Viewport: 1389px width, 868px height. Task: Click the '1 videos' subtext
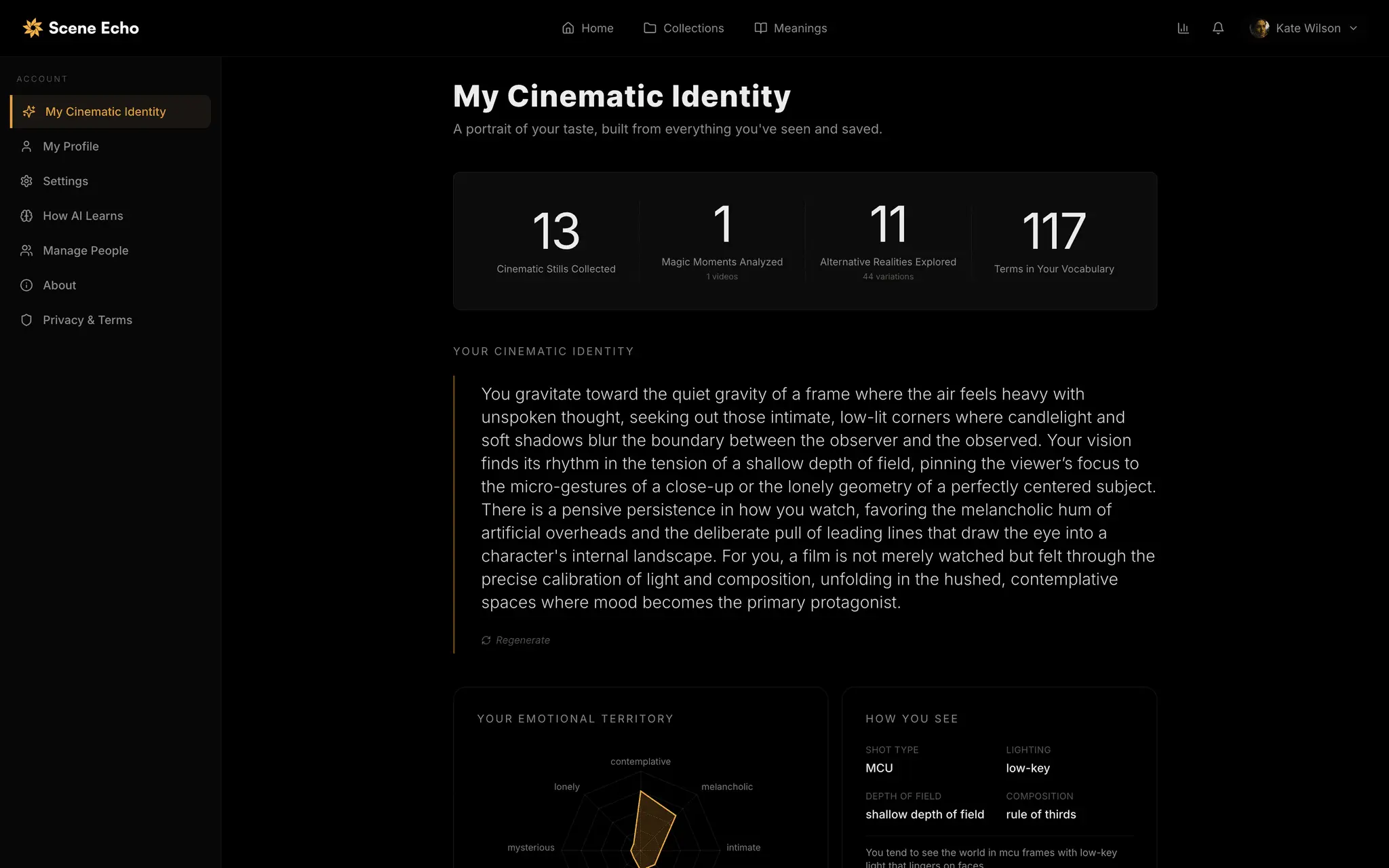tap(722, 277)
